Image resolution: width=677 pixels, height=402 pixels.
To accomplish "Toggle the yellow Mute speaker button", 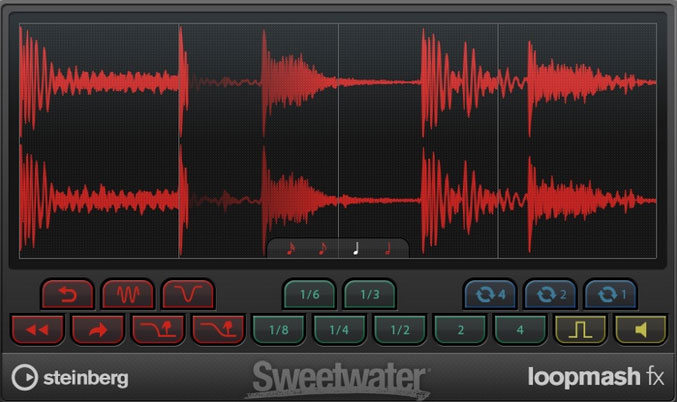I will pos(641,330).
